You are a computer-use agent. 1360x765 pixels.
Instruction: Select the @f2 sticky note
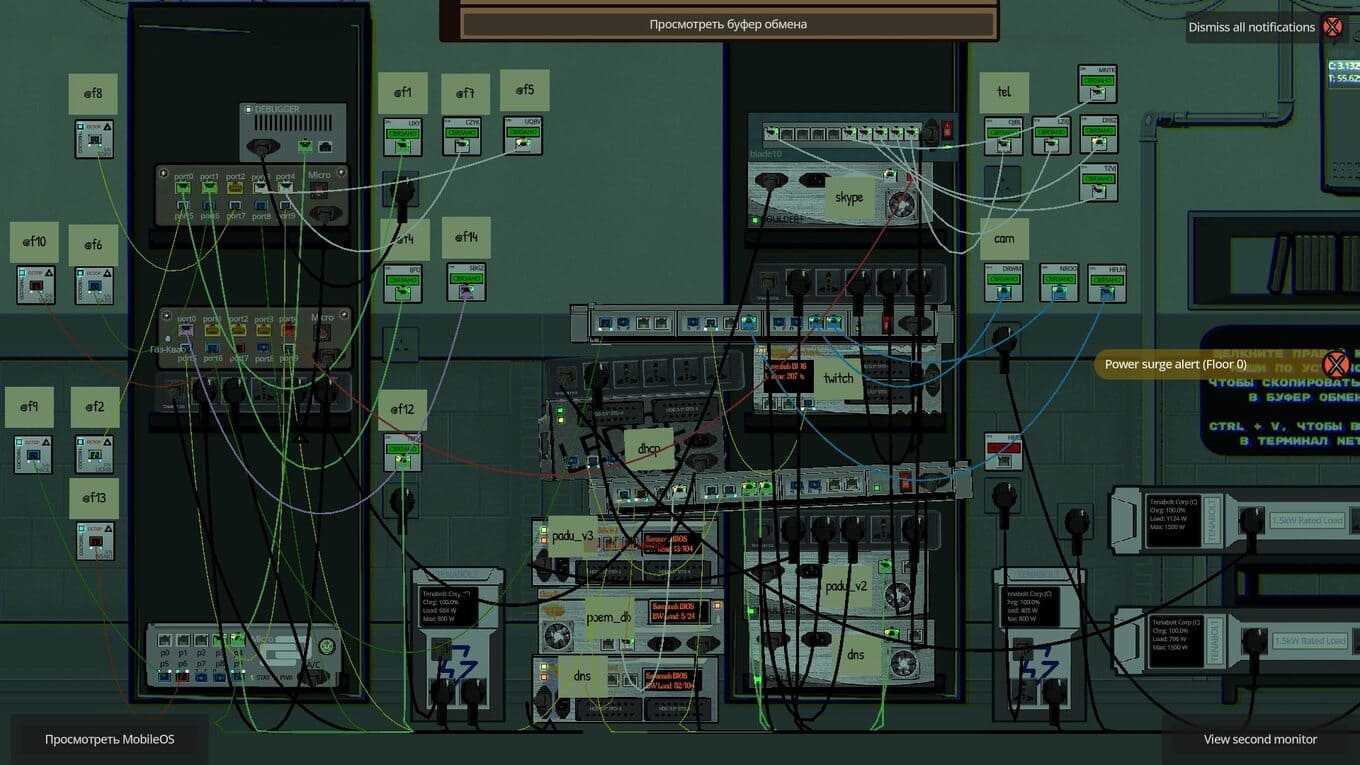(x=95, y=407)
